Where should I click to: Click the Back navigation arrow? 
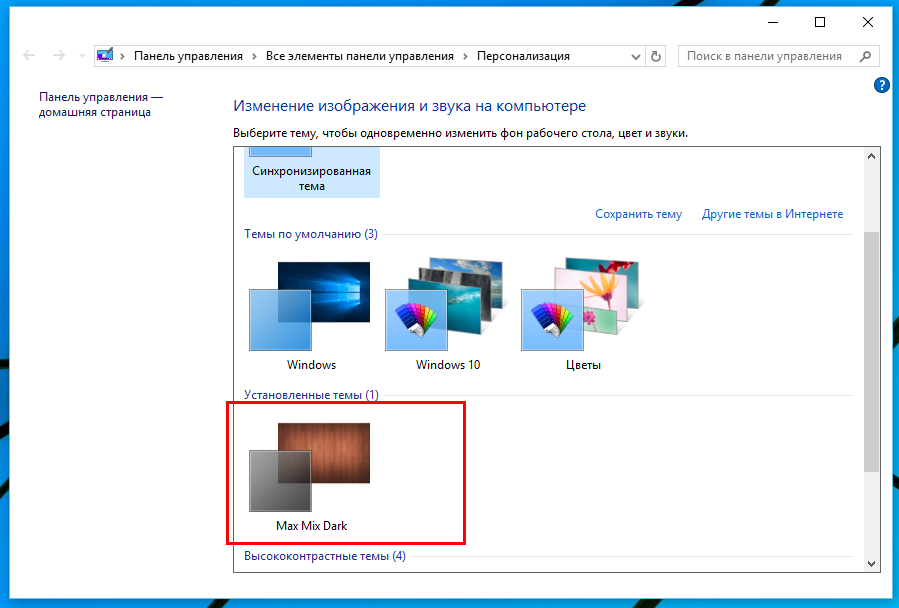coord(29,56)
